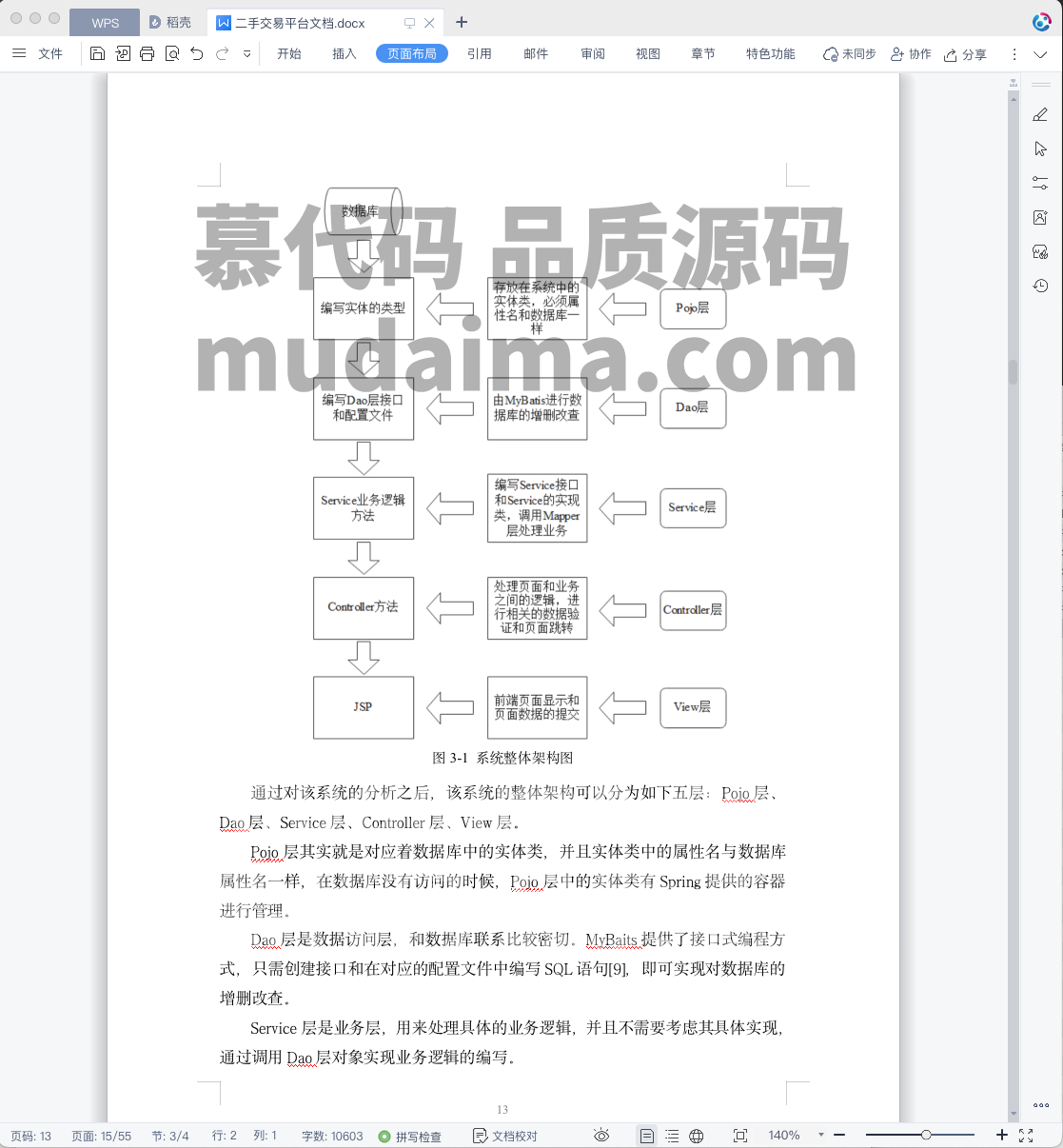Select the 页面布局 ribbon tab
1063x1148 pixels.
[412, 54]
